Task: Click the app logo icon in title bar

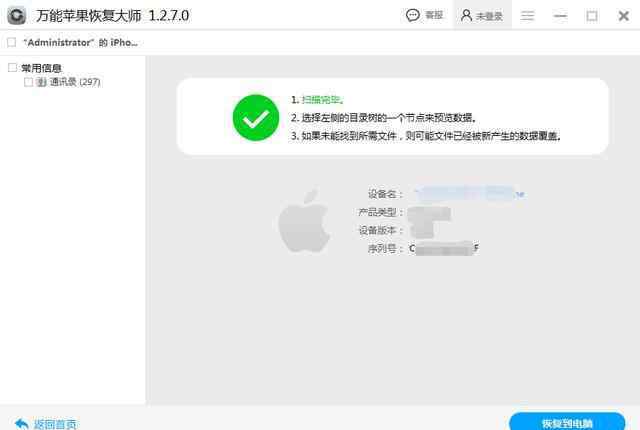Action: pyautogui.click(x=17, y=16)
